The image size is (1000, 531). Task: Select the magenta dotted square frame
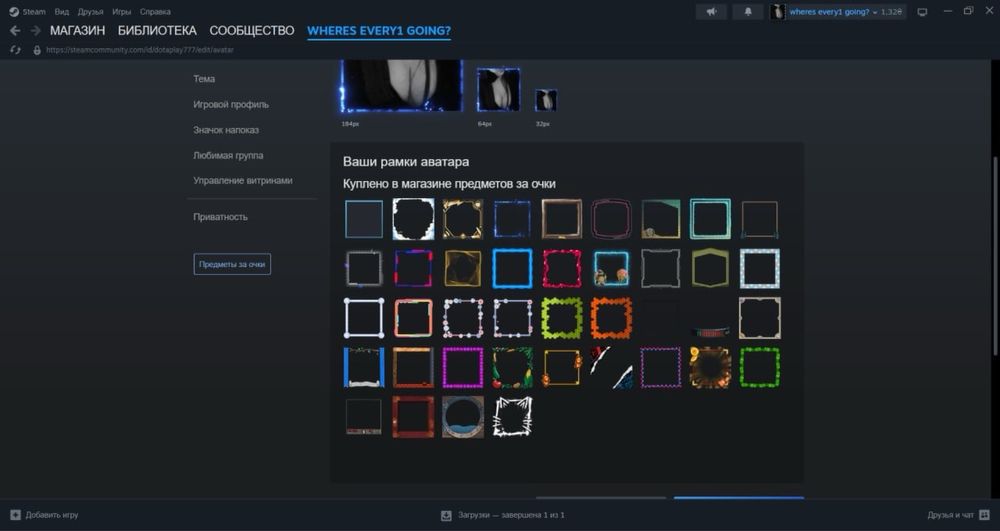click(463, 367)
